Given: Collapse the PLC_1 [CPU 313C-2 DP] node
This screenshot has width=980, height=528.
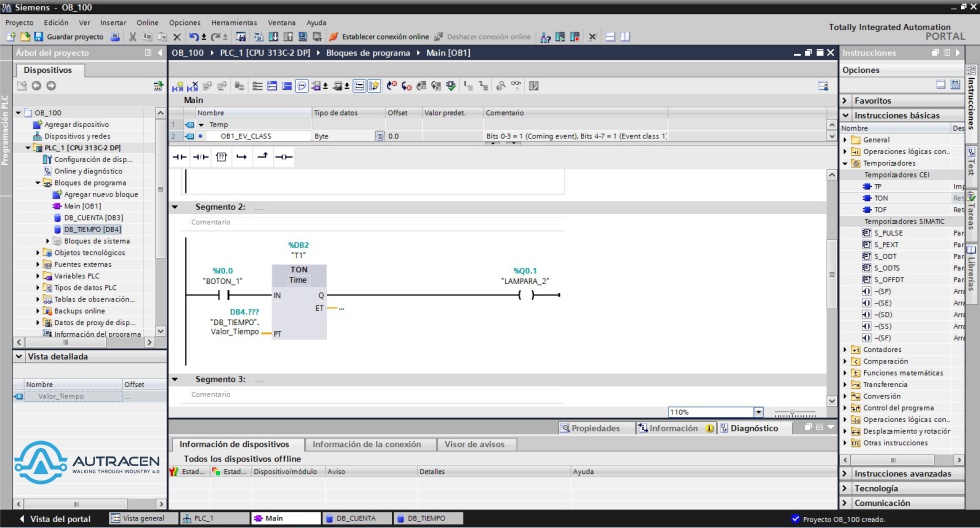Looking at the screenshot, I should pos(28,148).
